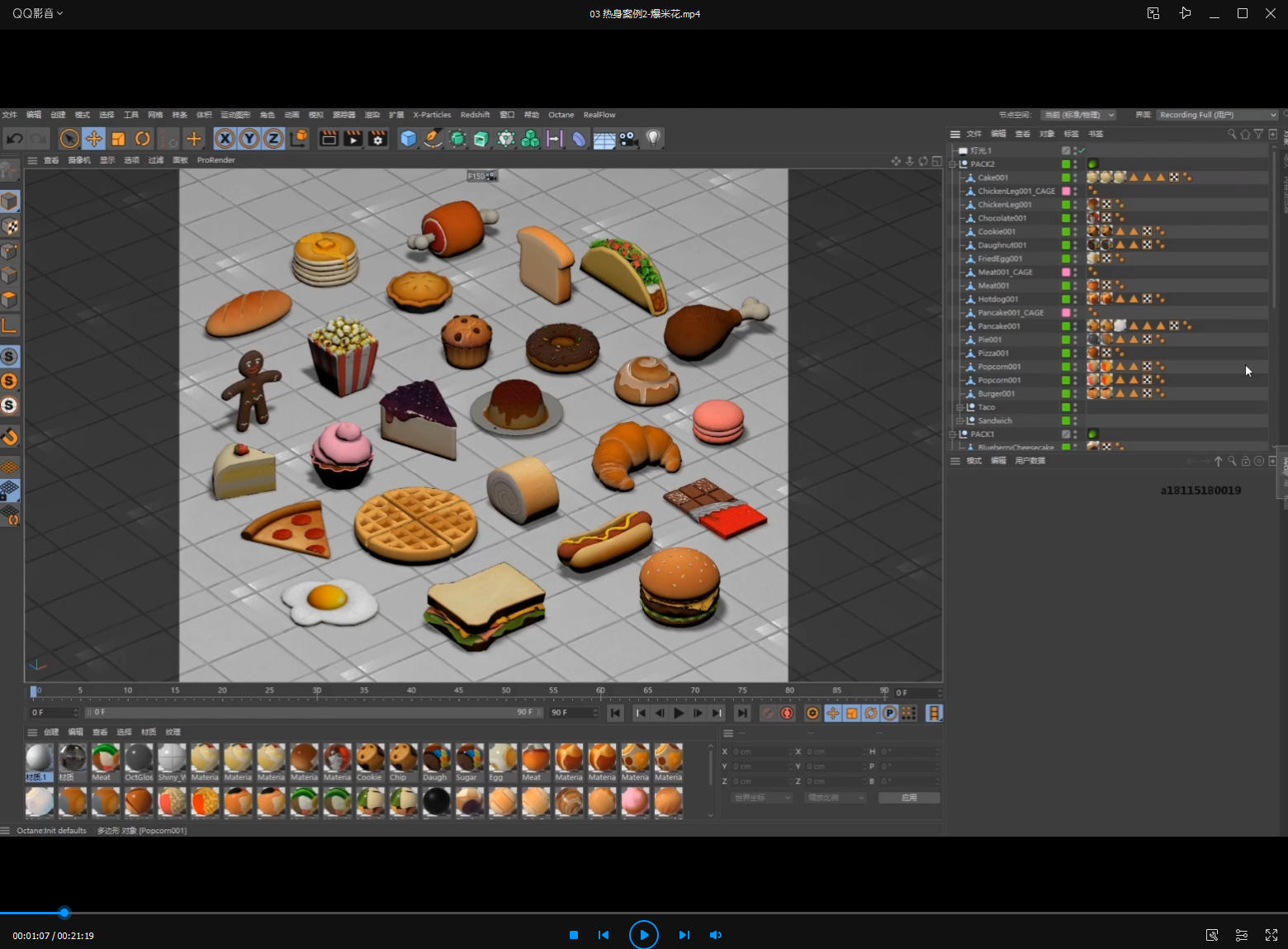Select the Move tool in toolbar
This screenshot has width=1288, height=949.
(x=94, y=139)
